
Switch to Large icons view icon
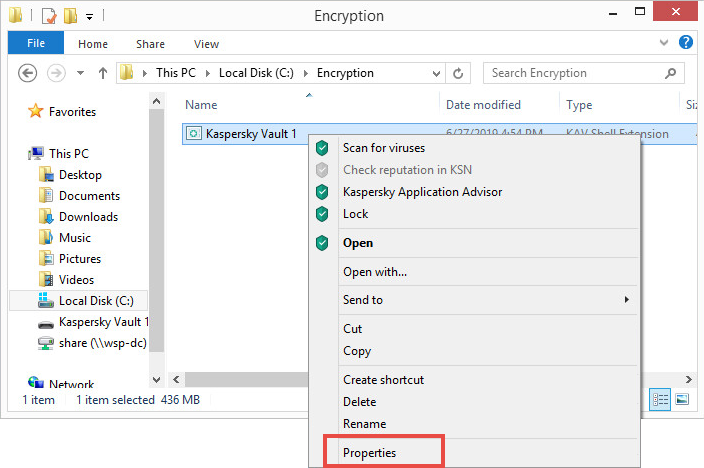tap(682, 399)
